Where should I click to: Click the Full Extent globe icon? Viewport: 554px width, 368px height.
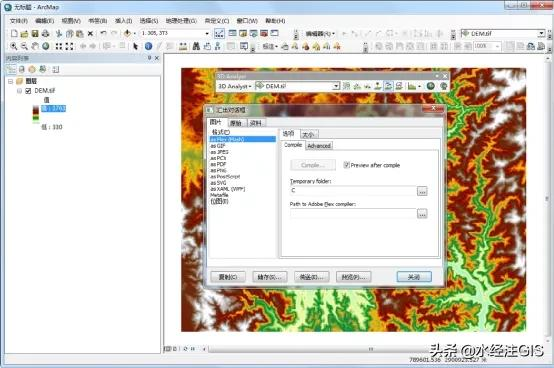pos(46,46)
